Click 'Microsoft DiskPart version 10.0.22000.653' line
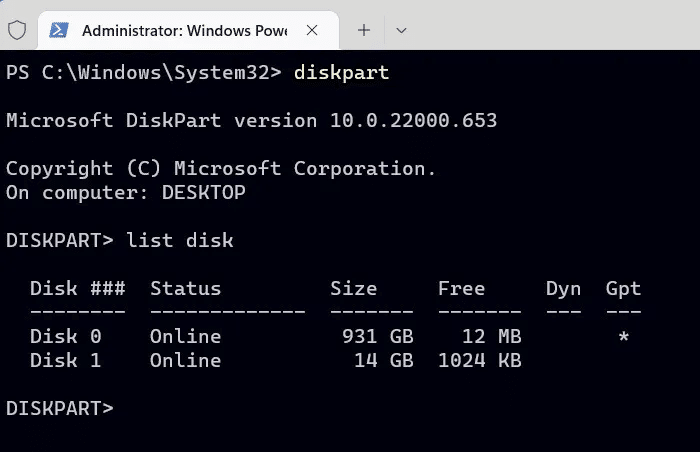The width and height of the screenshot is (700, 452). [251, 121]
